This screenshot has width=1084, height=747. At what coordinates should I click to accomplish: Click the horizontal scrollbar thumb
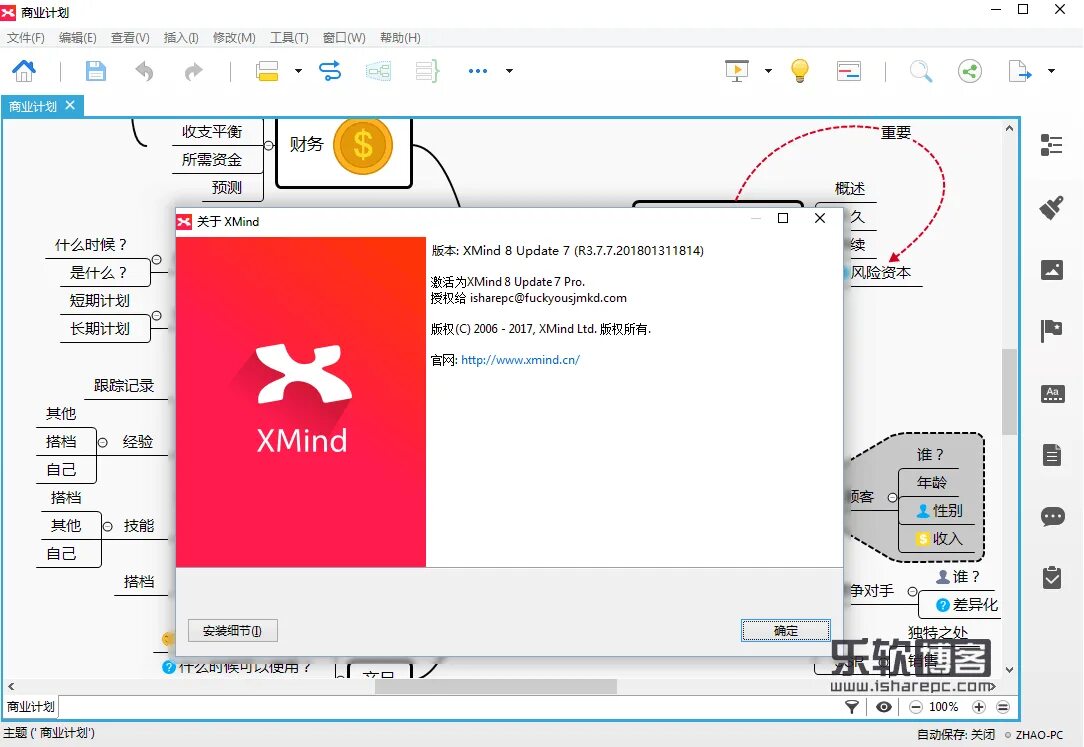496,686
